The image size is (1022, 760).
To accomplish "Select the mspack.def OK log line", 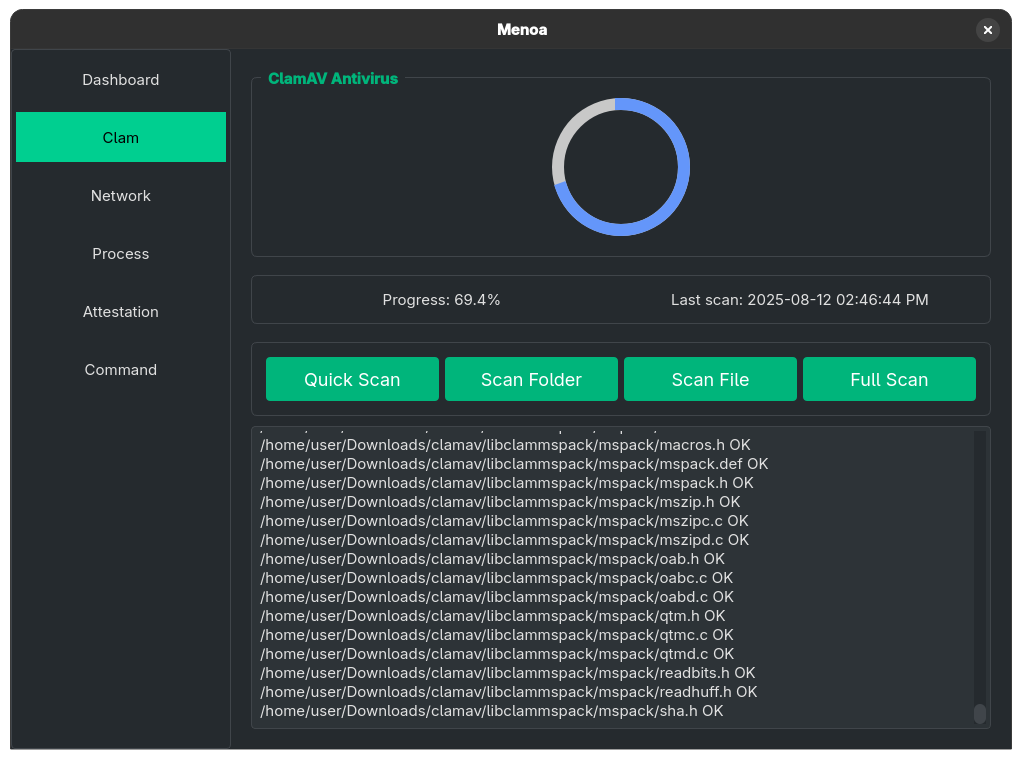I will [x=514, y=463].
